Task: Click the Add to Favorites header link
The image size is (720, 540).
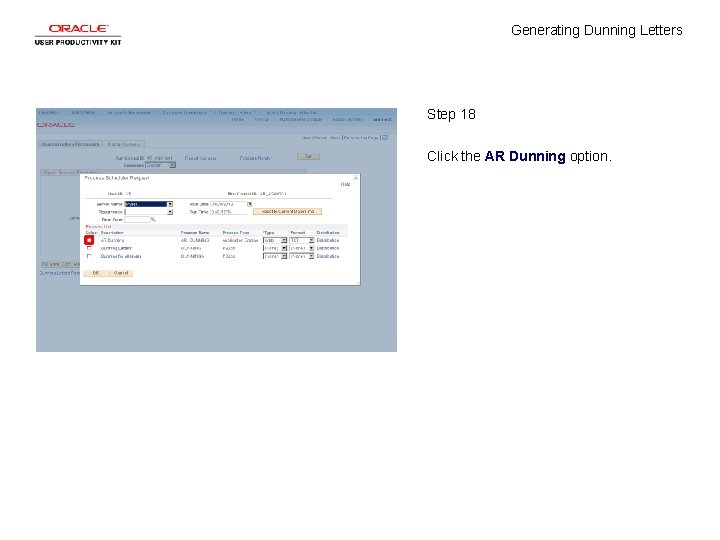Action: point(348,119)
